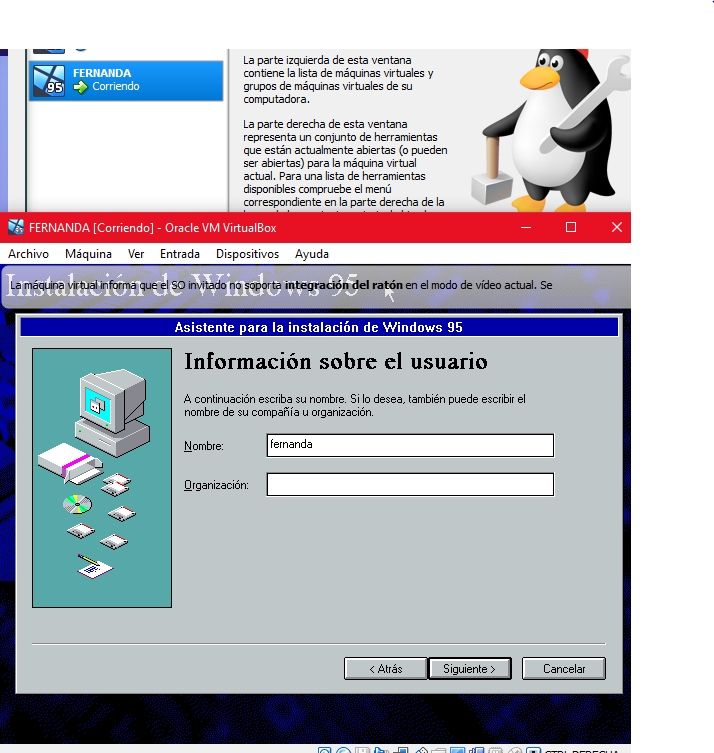
Task: Click the paragraph starting 'La parte izquierda de esta ventana'
Action: click(x=338, y=80)
